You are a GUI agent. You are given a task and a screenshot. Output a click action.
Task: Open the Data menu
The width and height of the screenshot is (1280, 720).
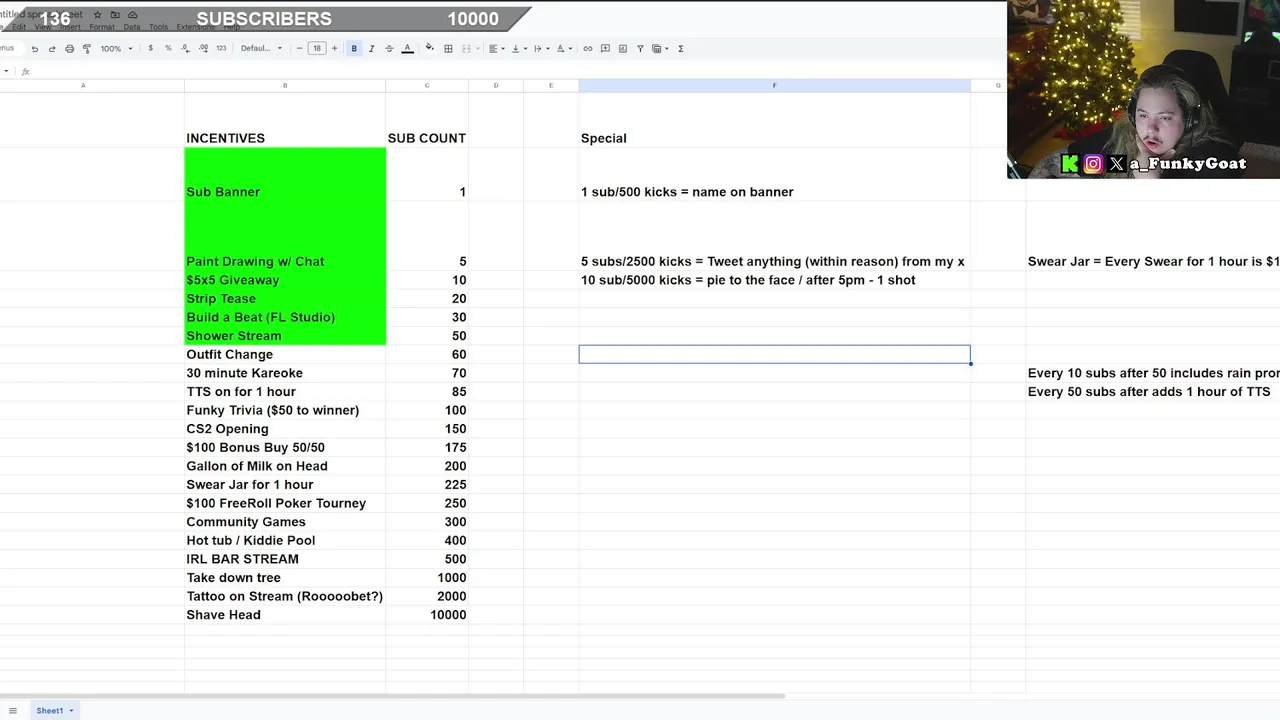(132, 27)
